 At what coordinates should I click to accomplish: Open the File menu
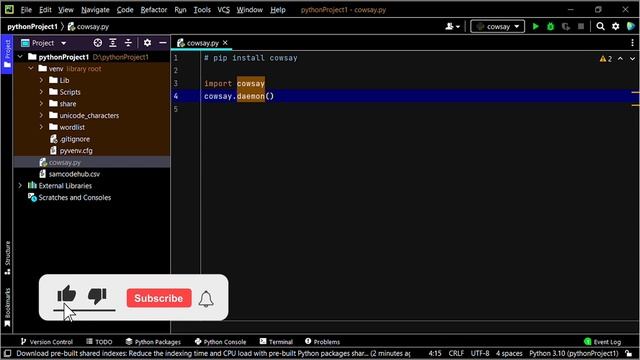(26, 10)
